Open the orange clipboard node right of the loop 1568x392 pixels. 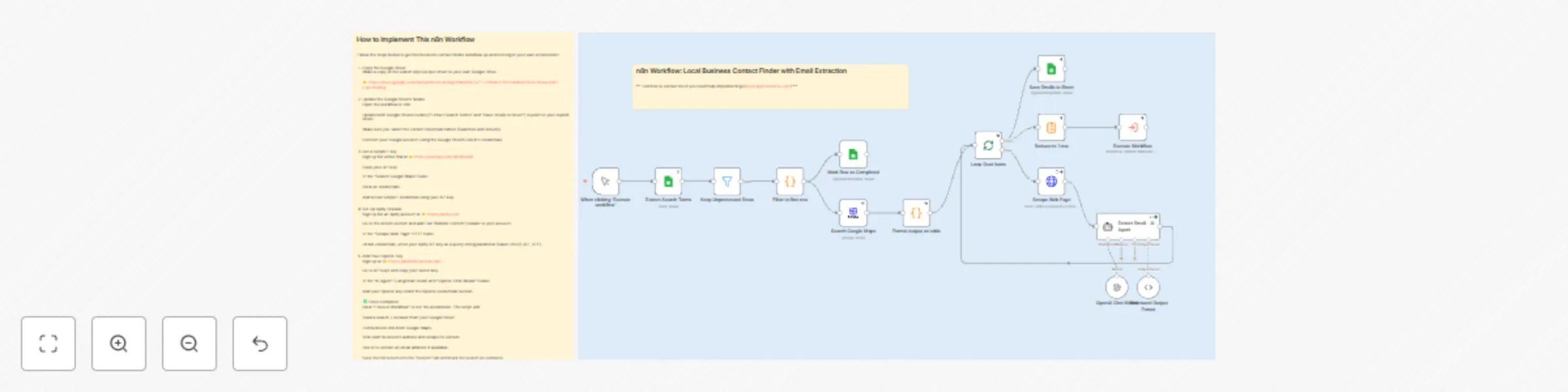[1051, 127]
